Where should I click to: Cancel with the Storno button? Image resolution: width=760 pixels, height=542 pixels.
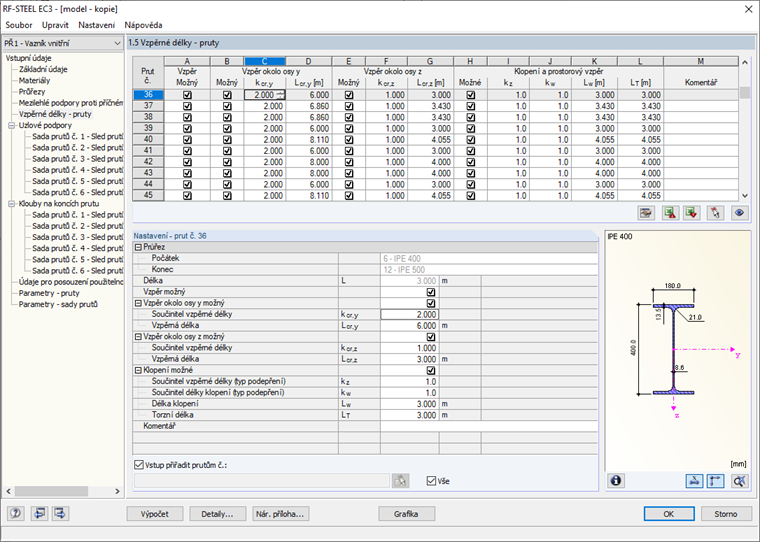726,514
